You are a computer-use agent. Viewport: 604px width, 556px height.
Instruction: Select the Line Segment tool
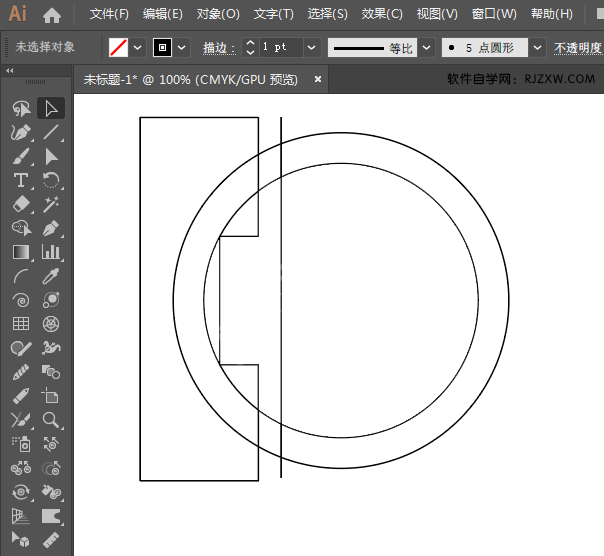pyautogui.click(x=51, y=132)
